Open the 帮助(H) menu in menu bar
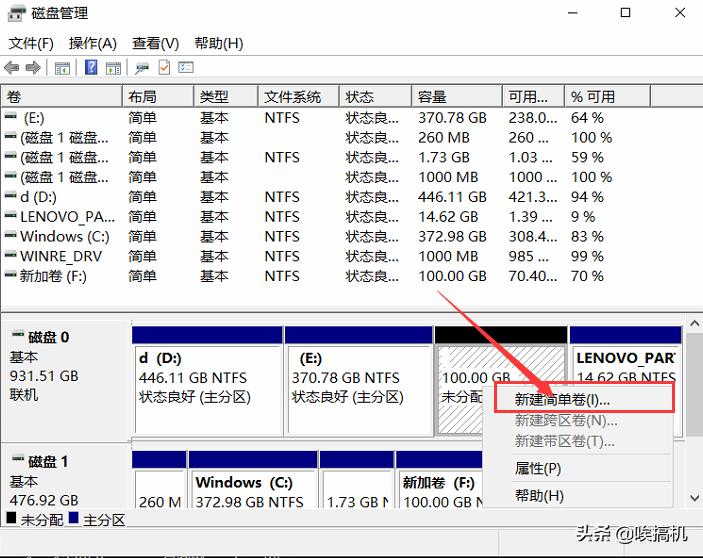 [218, 43]
